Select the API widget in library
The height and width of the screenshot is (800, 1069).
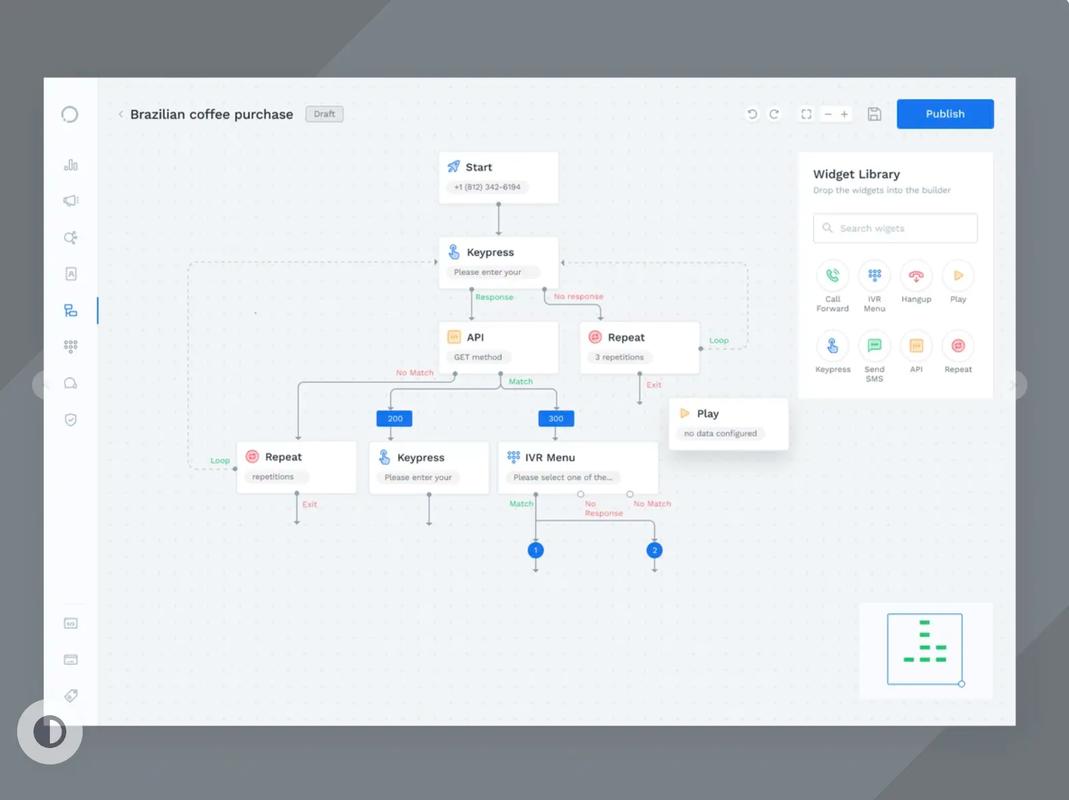click(x=916, y=352)
